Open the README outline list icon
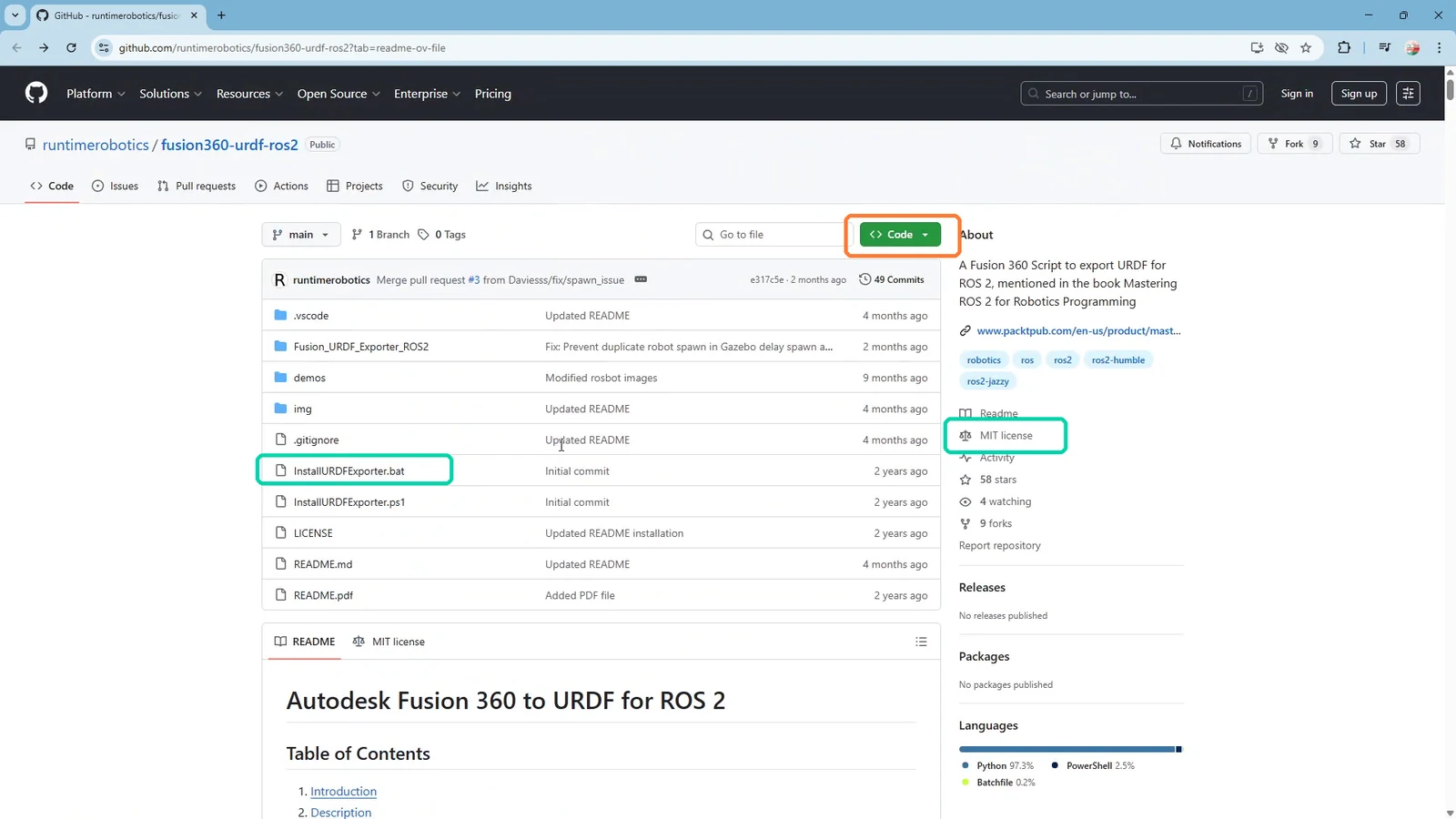 [x=921, y=642]
